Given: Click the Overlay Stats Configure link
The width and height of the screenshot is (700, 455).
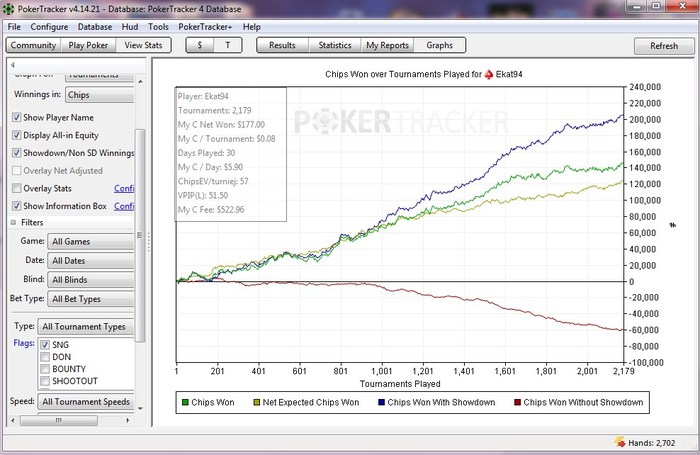Looking at the screenshot, I should 124,188.
